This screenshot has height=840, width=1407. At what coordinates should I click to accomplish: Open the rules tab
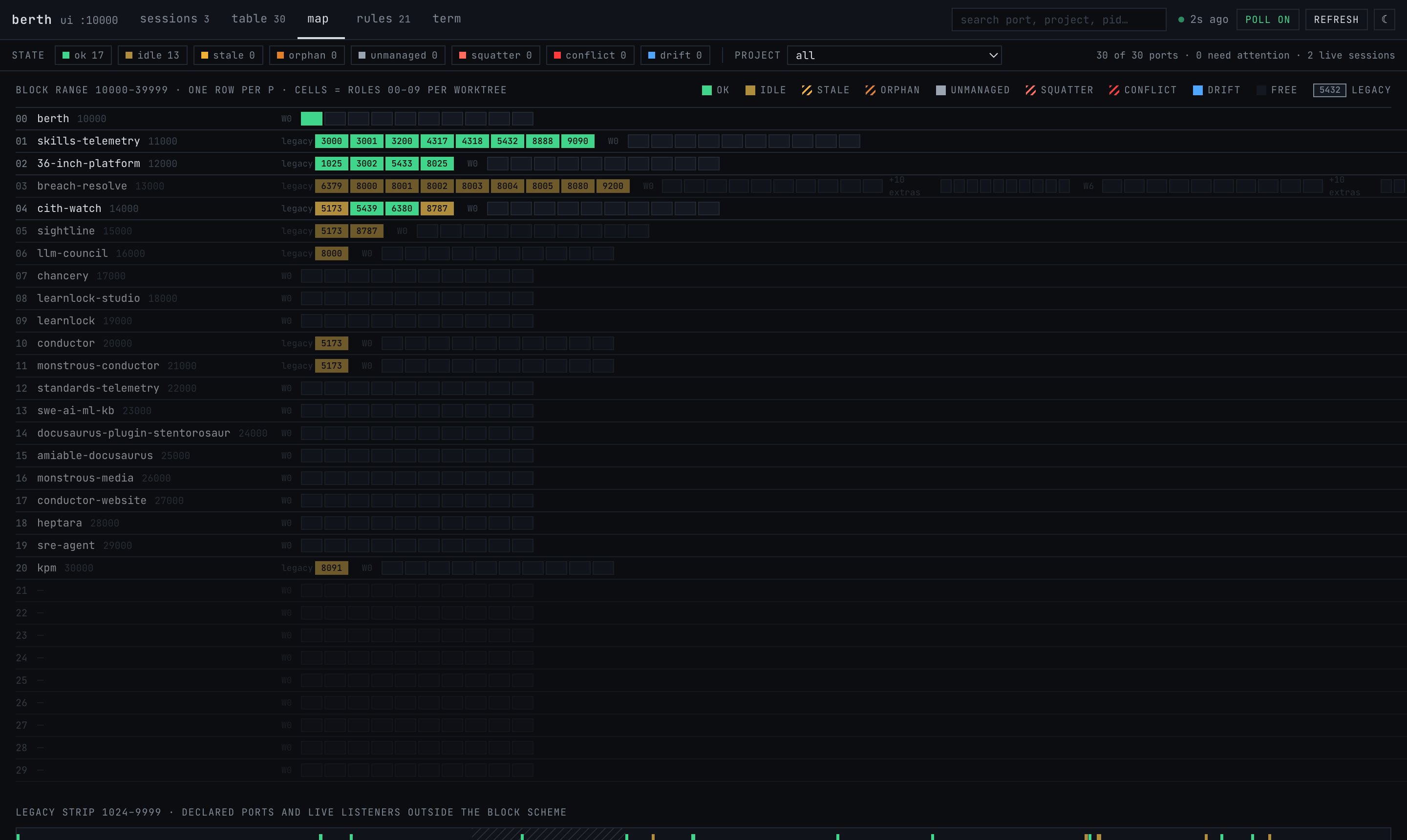click(x=384, y=19)
